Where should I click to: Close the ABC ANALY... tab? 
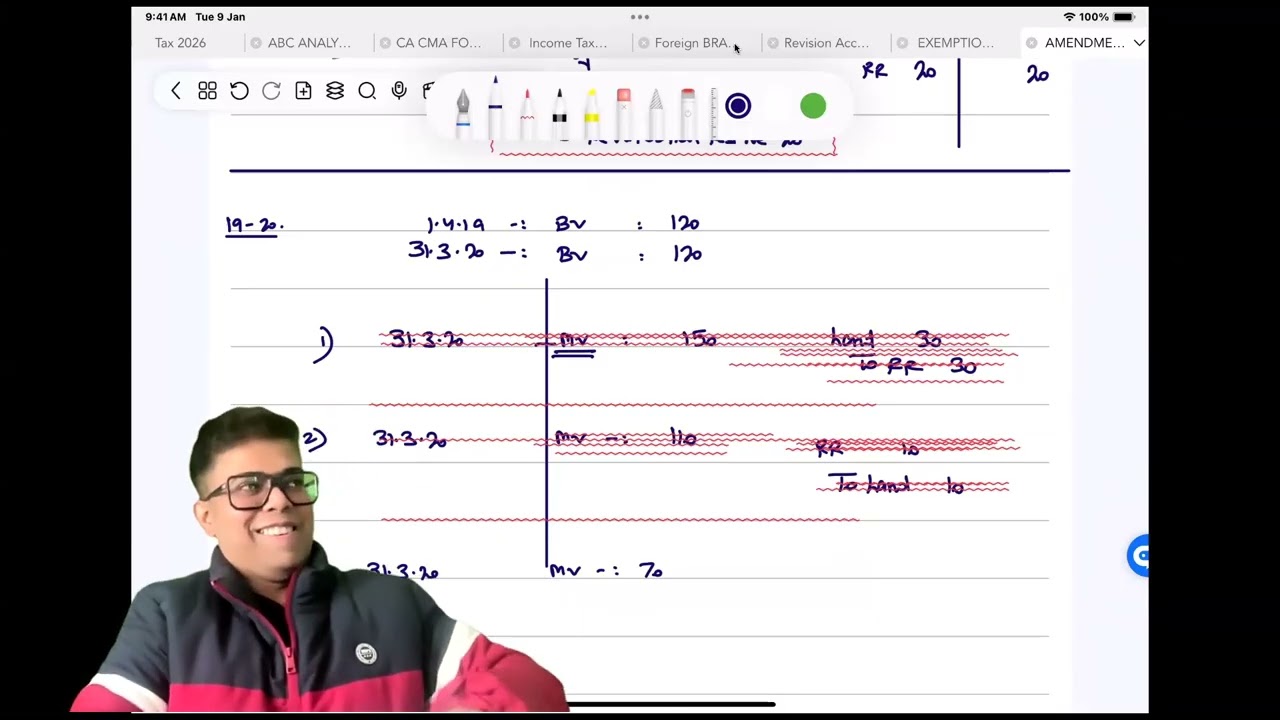(x=256, y=43)
